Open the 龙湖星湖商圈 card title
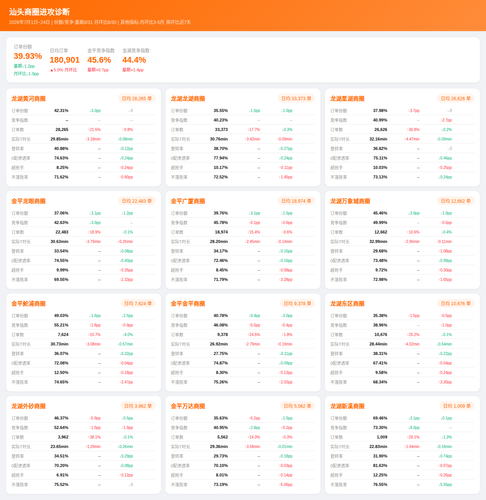The image size is (486, 500). (347, 99)
